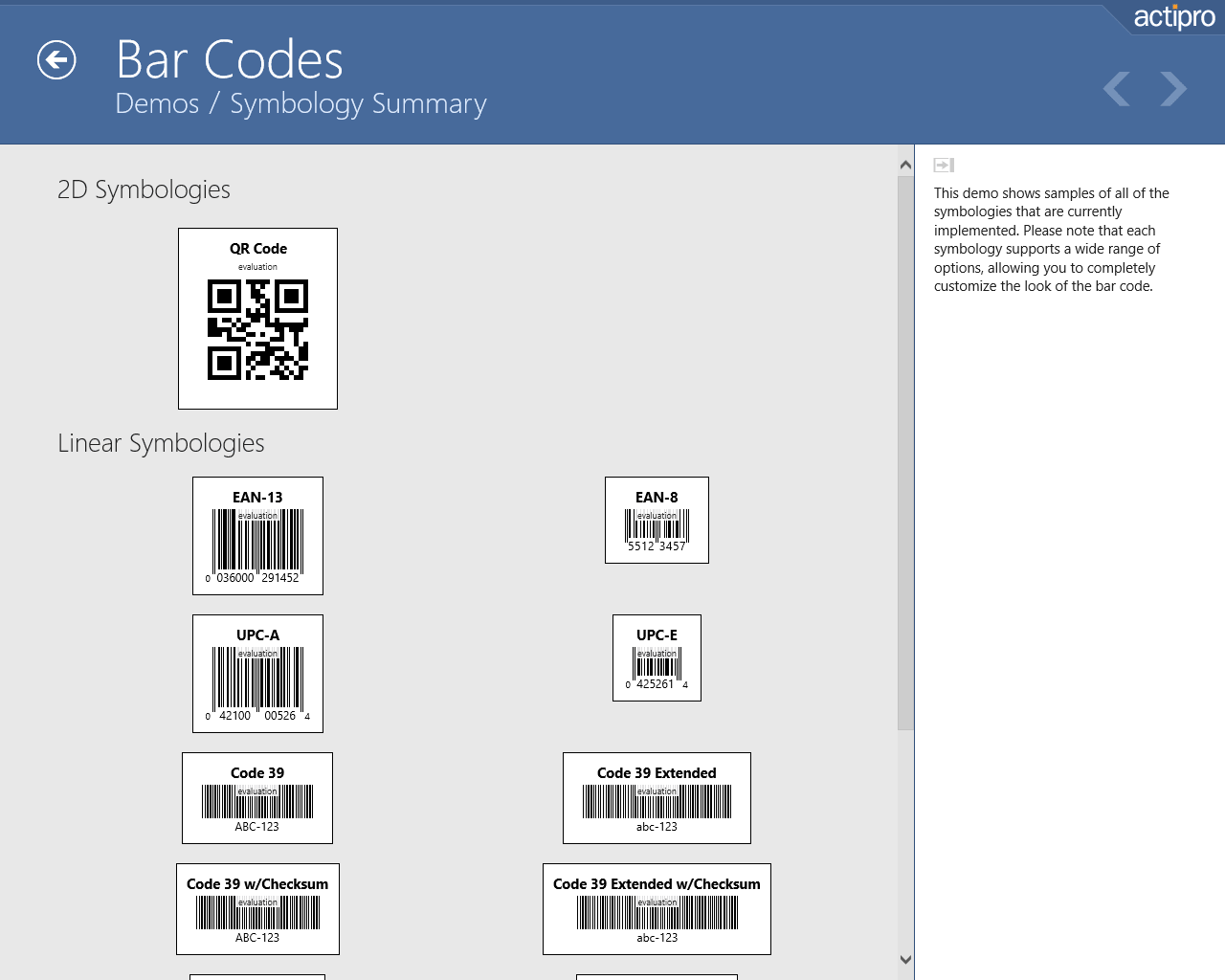Select the Code 39 barcode sample
The image size is (1225, 980).
tap(257, 798)
